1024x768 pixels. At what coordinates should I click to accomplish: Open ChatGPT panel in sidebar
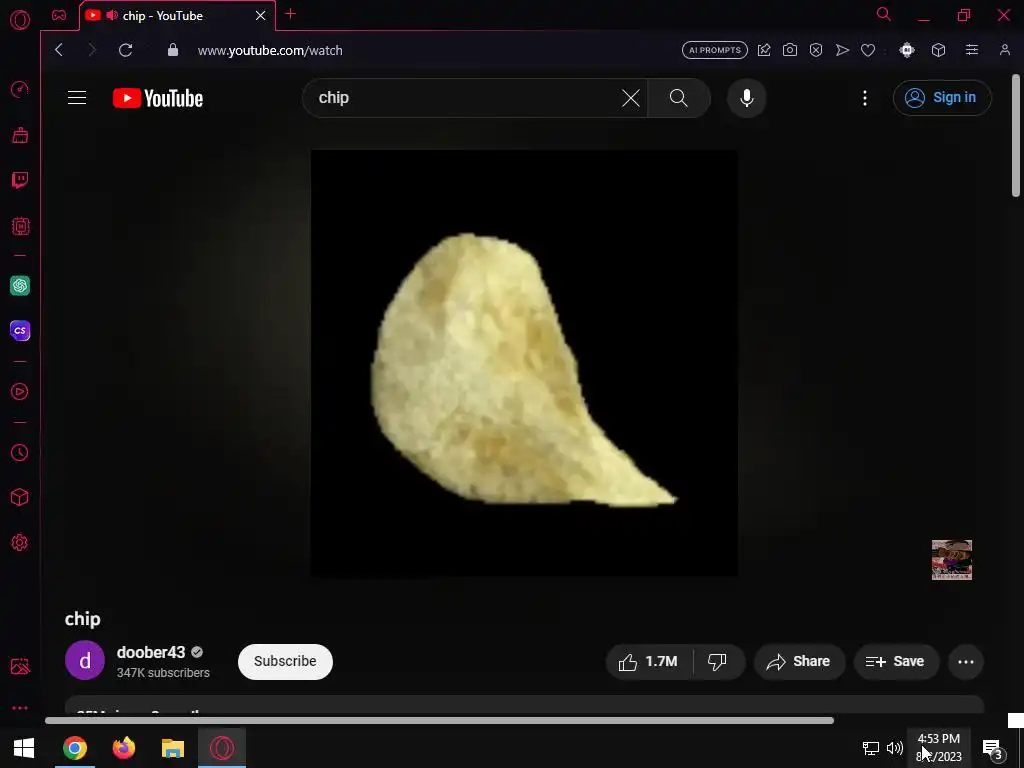tap(20, 285)
